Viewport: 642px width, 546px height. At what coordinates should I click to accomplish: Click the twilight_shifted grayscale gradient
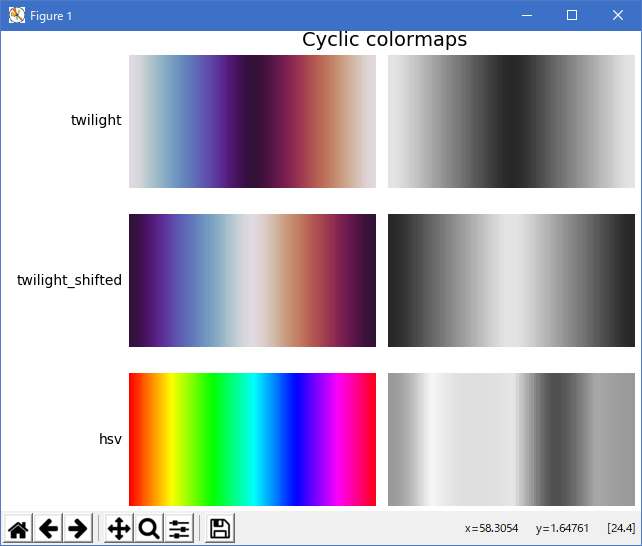pyautogui.click(x=511, y=280)
